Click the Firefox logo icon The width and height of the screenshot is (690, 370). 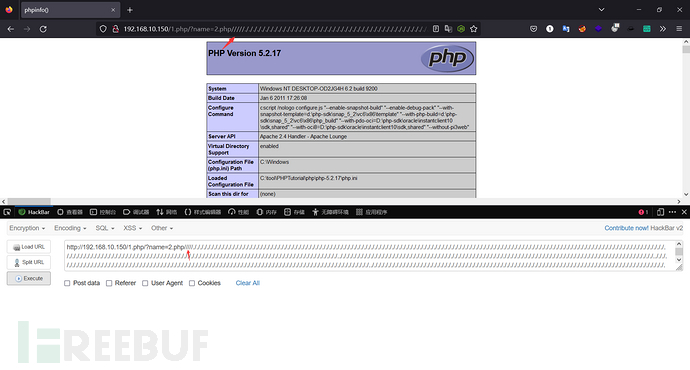(x=9, y=10)
